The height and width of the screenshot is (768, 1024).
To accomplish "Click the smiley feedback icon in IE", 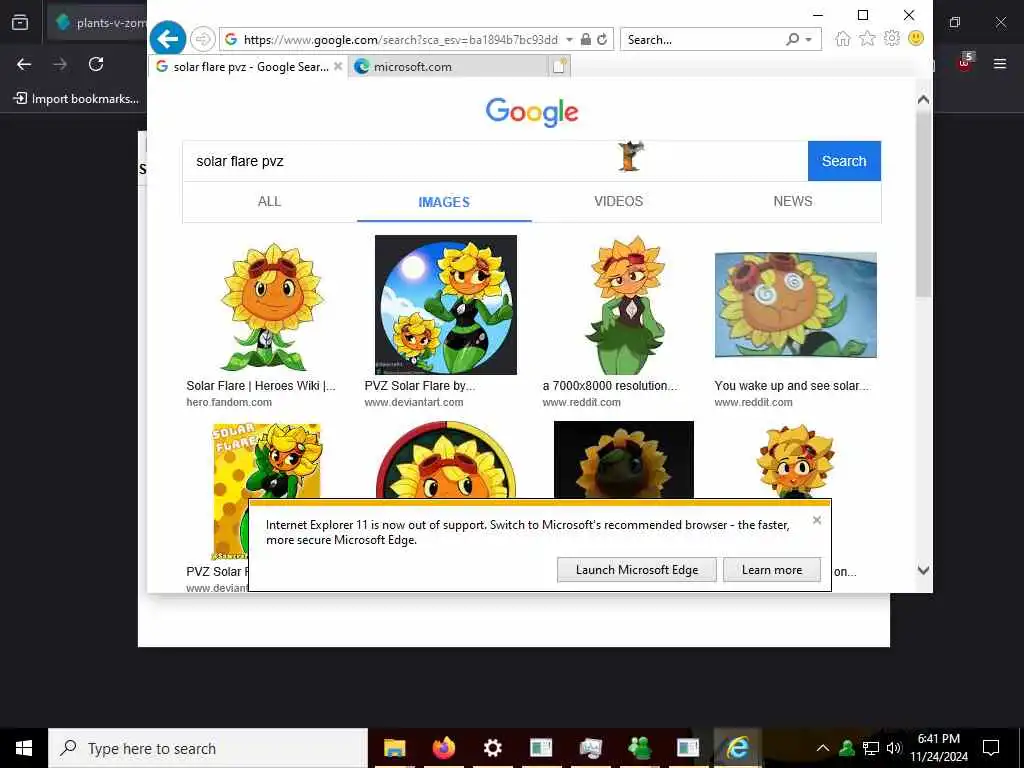I will pos(916,39).
